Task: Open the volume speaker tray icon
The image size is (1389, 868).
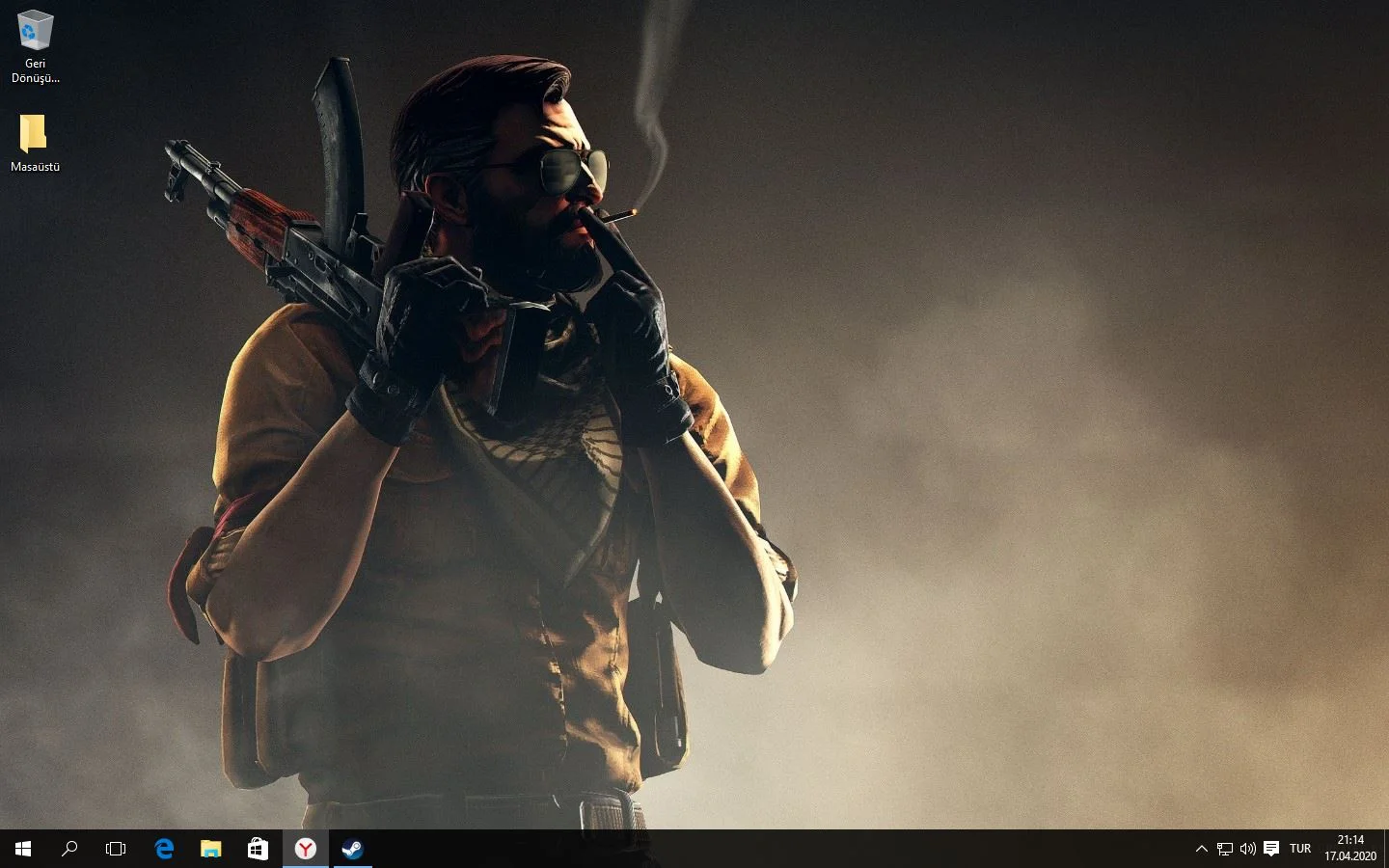Action: (1247, 849)
